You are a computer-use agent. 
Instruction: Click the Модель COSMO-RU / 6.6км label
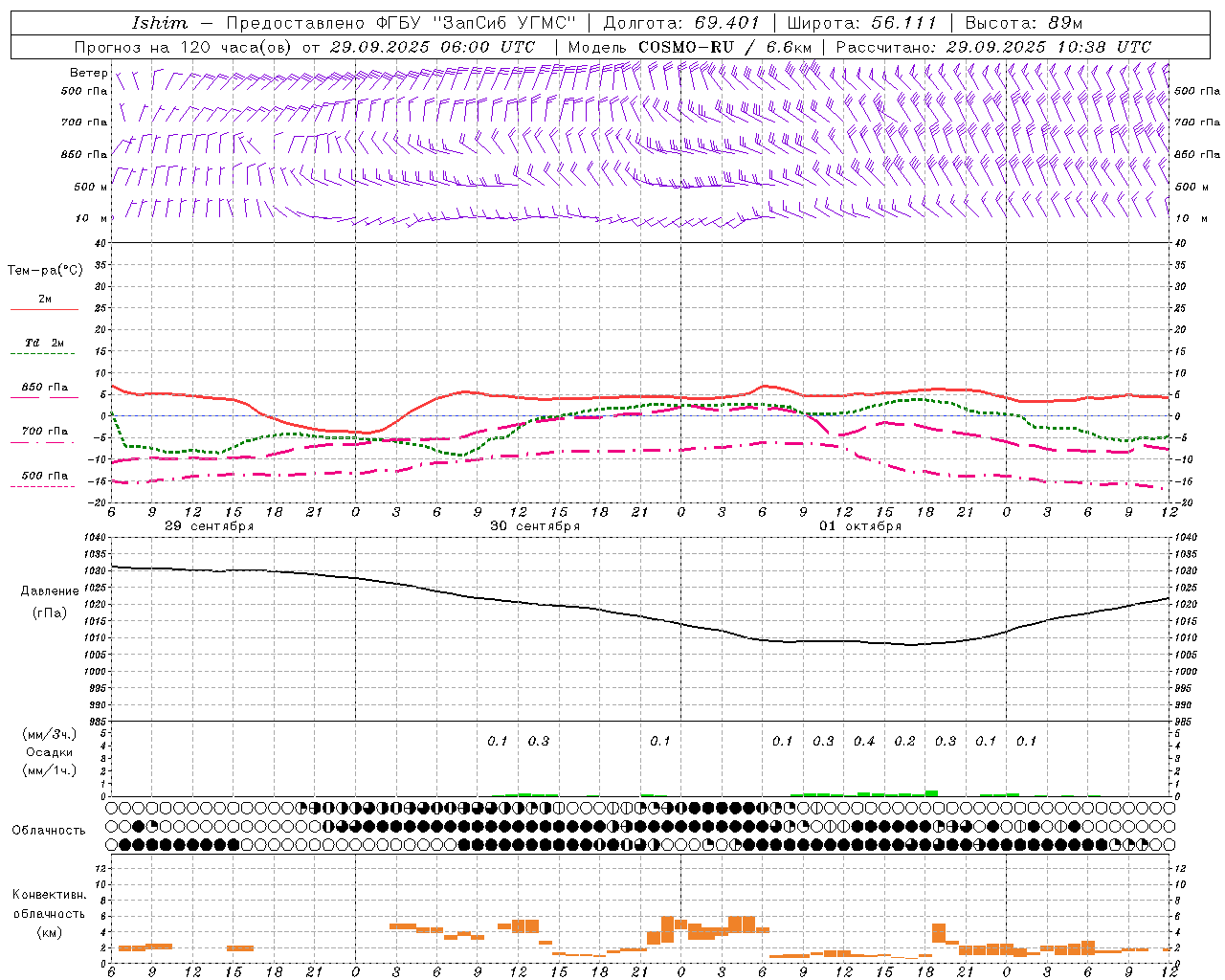690,47
